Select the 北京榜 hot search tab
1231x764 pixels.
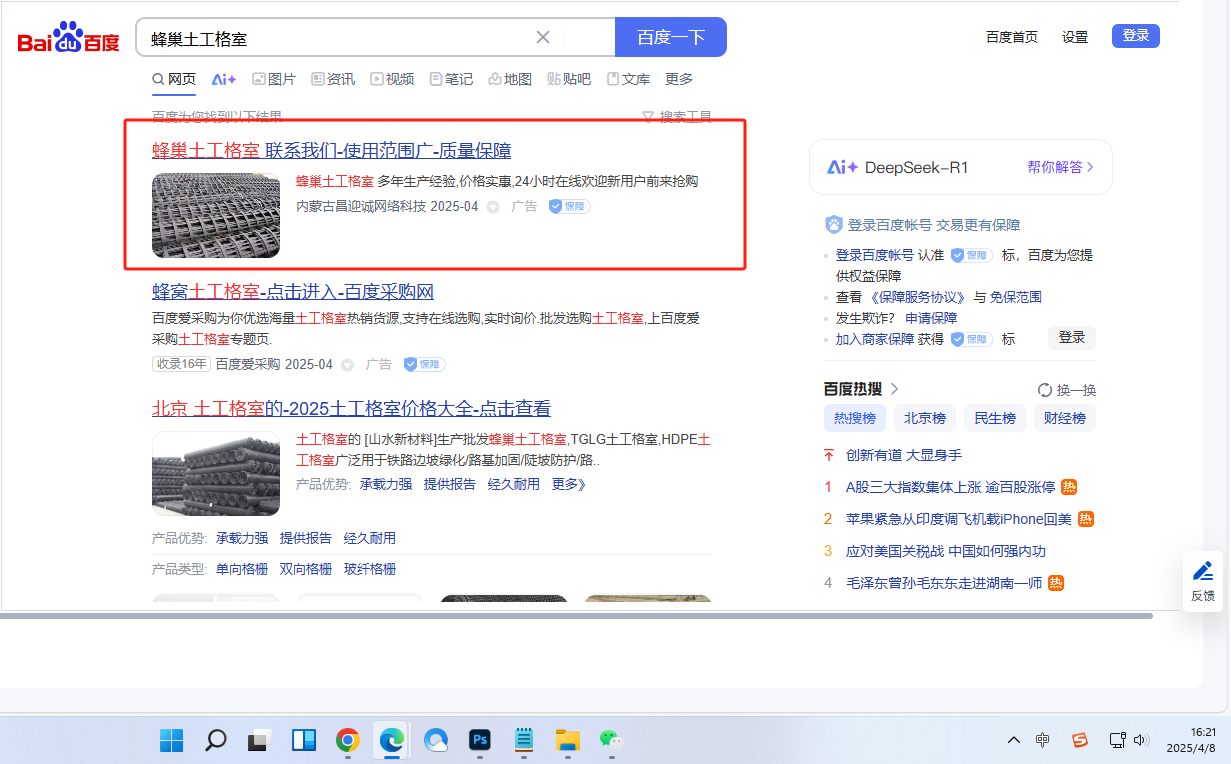click(925, 418)
